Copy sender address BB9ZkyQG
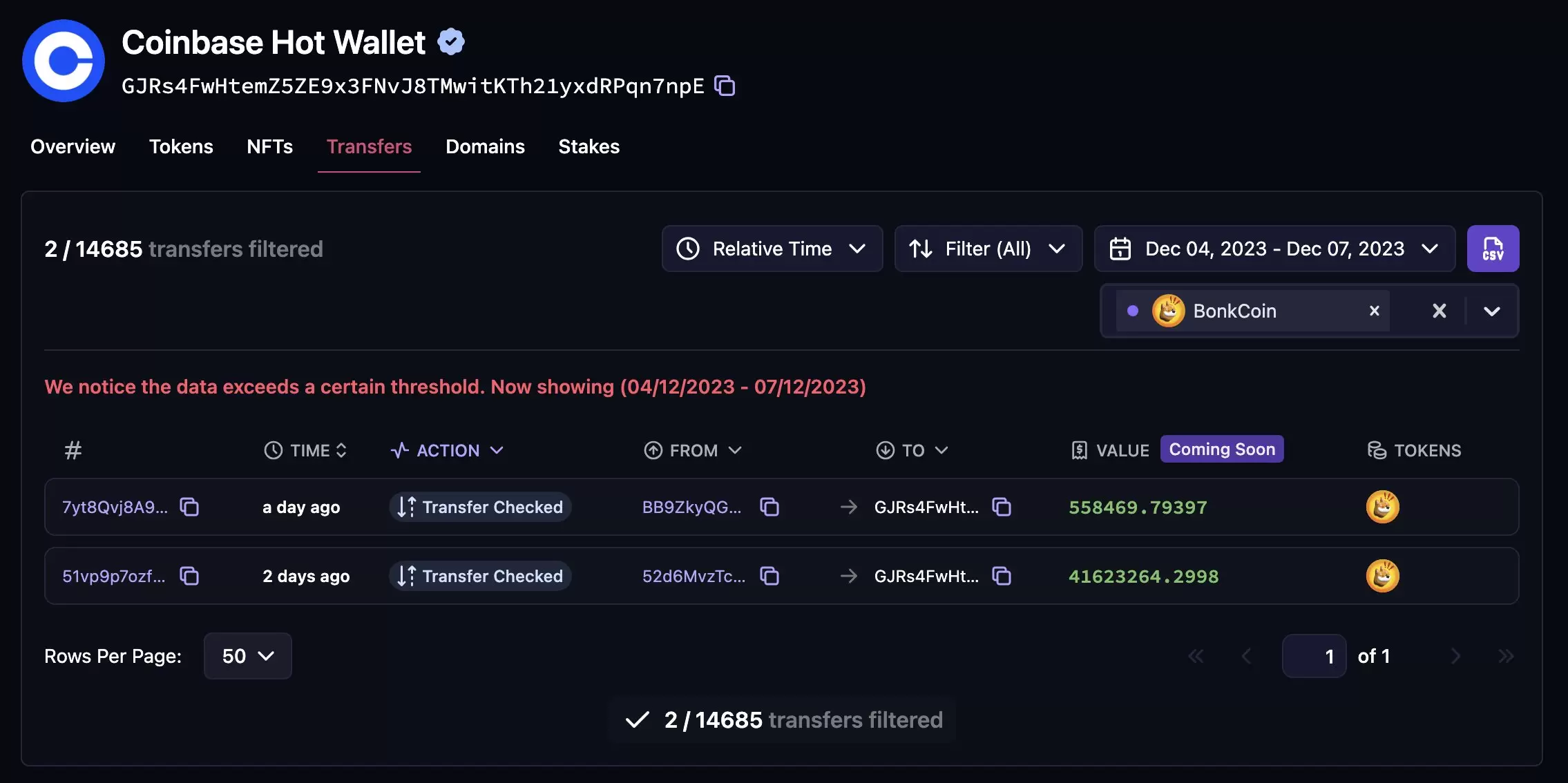Image resolution: width=1568 pixels, height=783 pixels. tap(769, 507)
